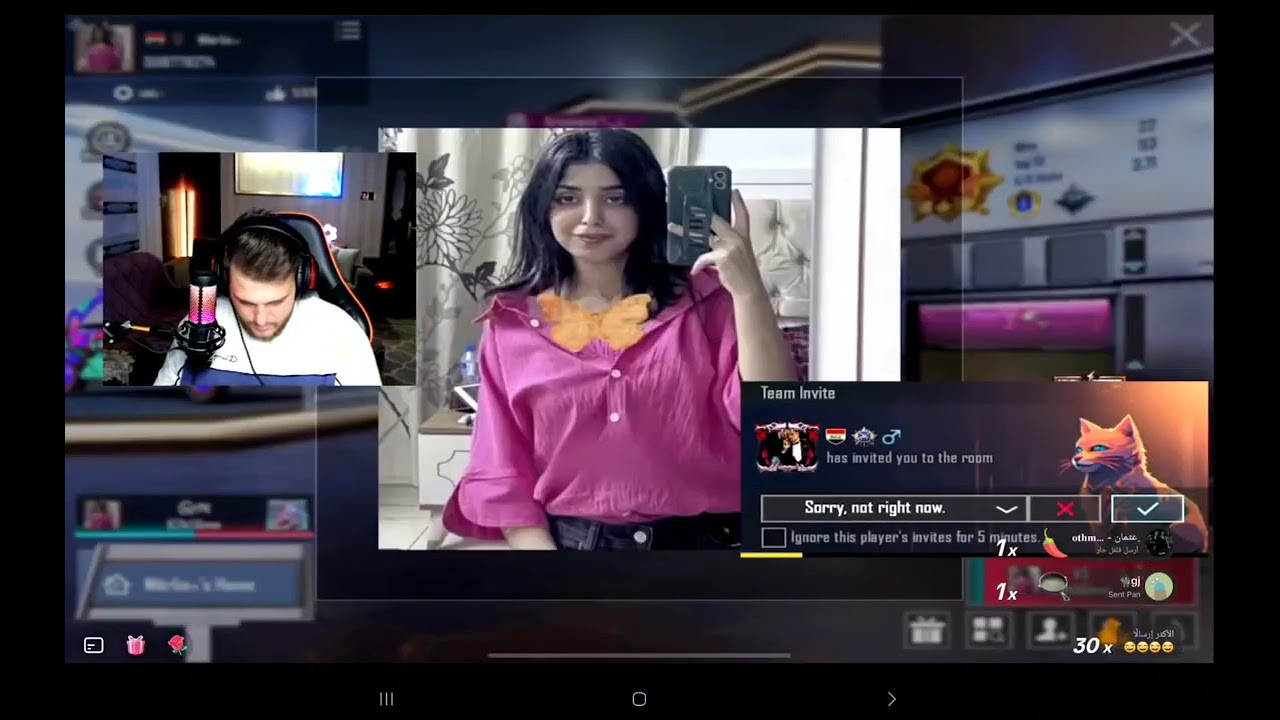Click the male gender symbol icon
Screen dimensions: 1280x720
891,436
